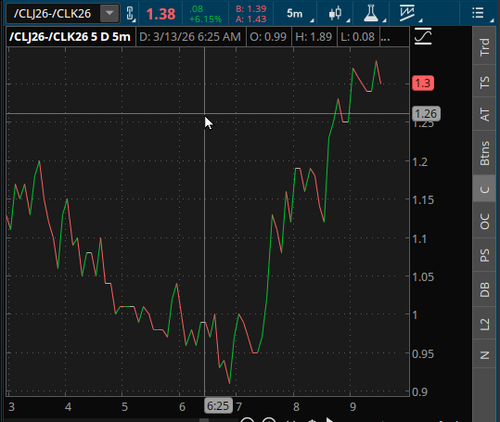Click the O: 0.99 open value
500x422 pixels.
click(x=268, y=37)
